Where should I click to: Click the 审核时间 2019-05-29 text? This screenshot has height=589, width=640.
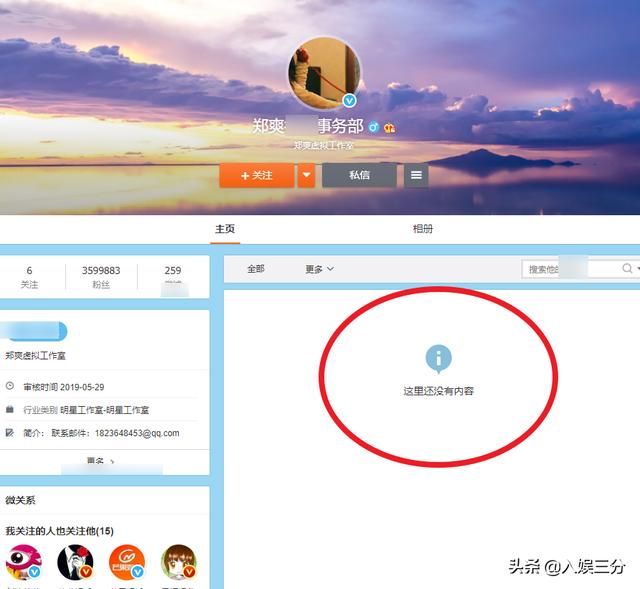coord(64,387)
